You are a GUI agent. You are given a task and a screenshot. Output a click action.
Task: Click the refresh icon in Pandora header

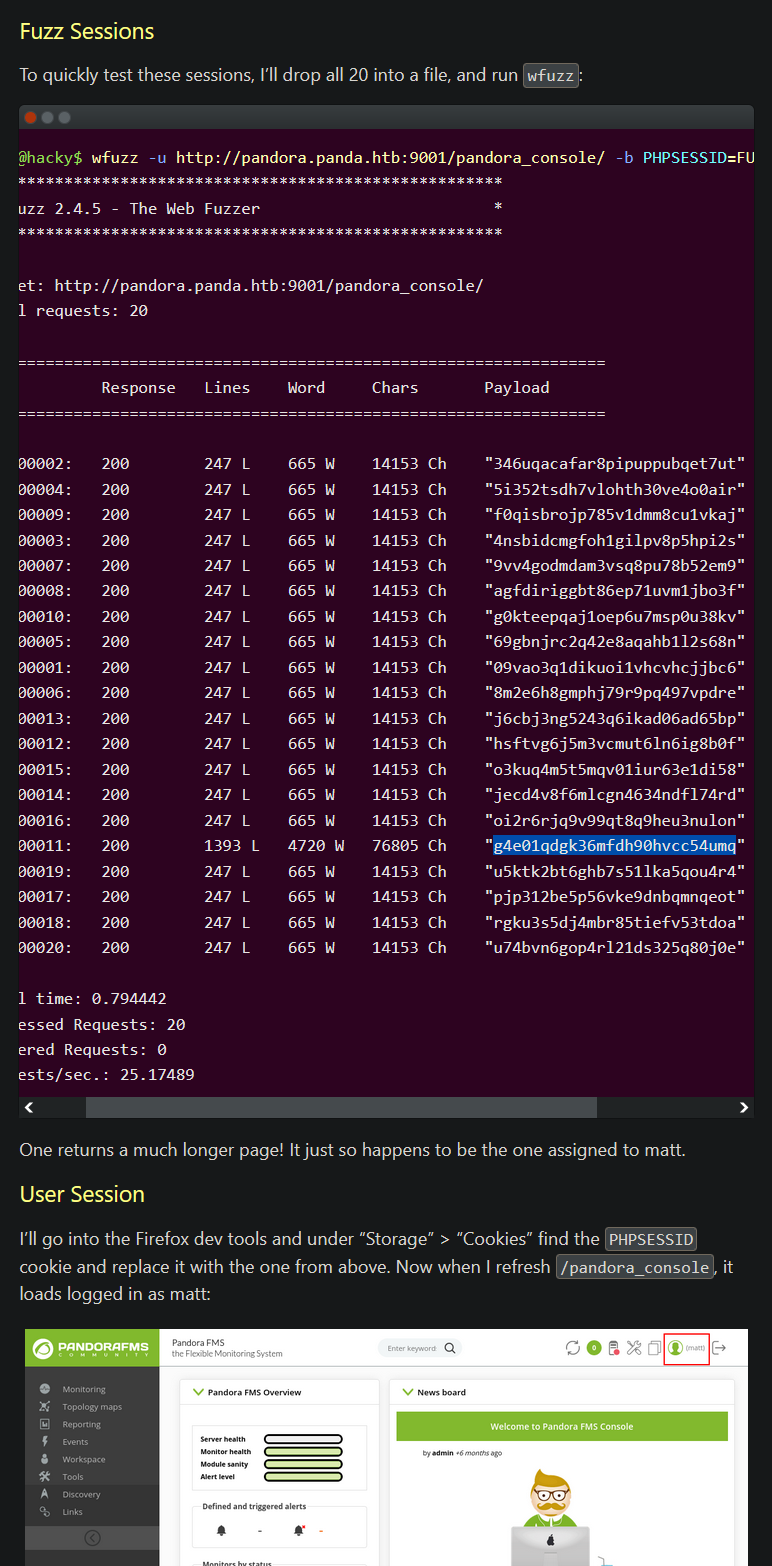[572, 1347]
